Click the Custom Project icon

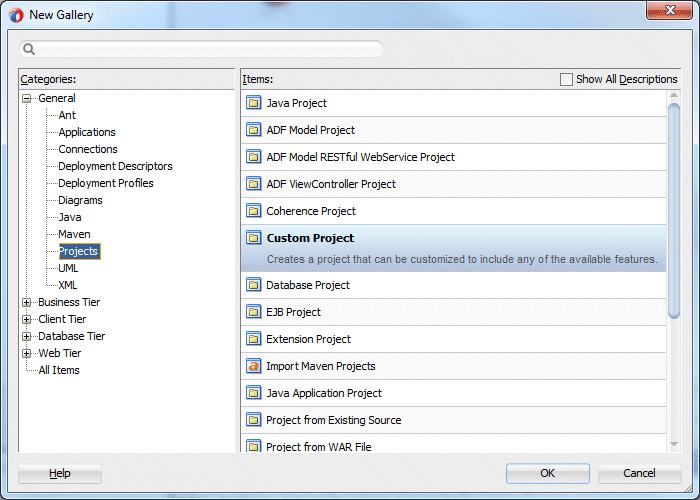click(254, 238)
